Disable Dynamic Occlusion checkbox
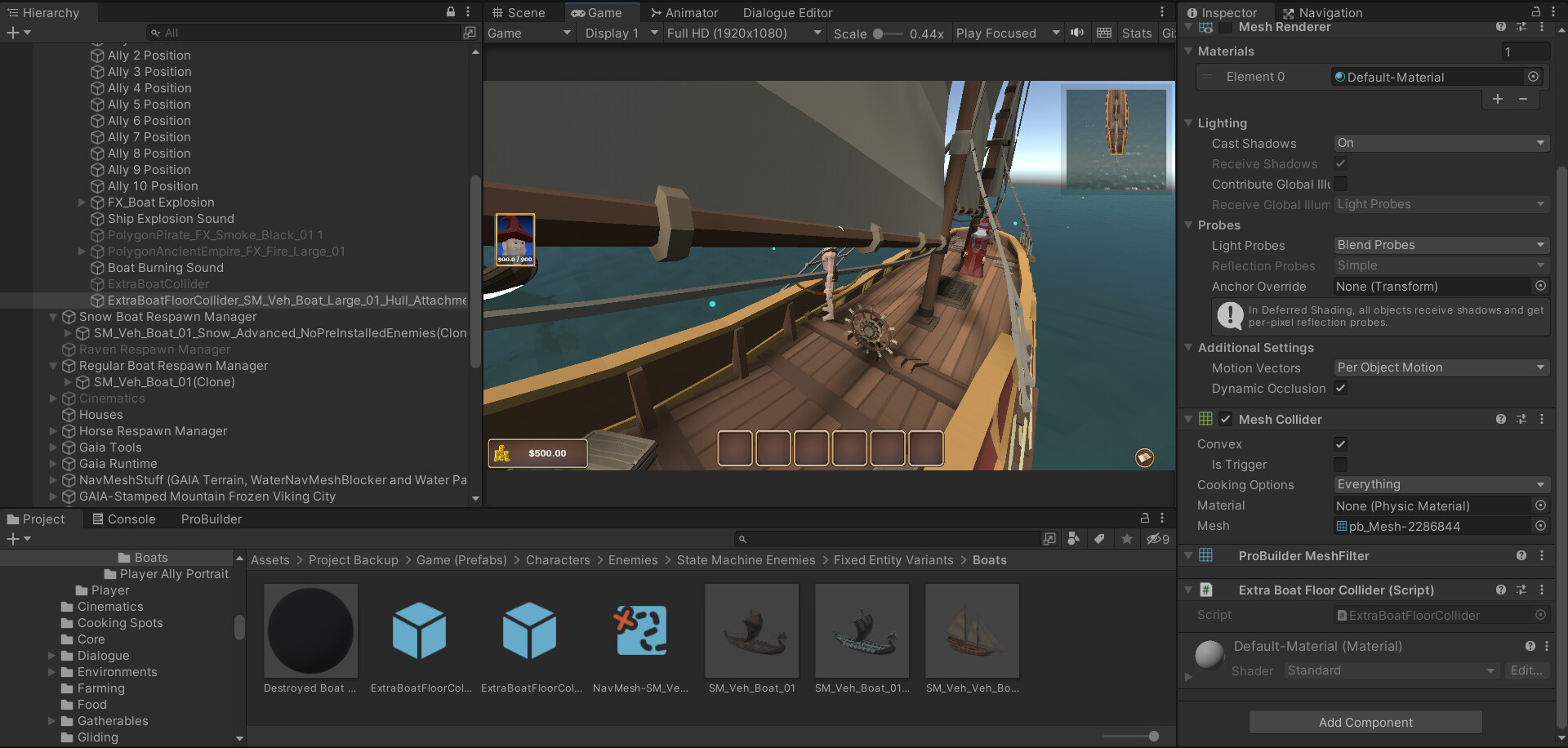Viewport: 1568px width, 748px height. [x=1340, y=389]
